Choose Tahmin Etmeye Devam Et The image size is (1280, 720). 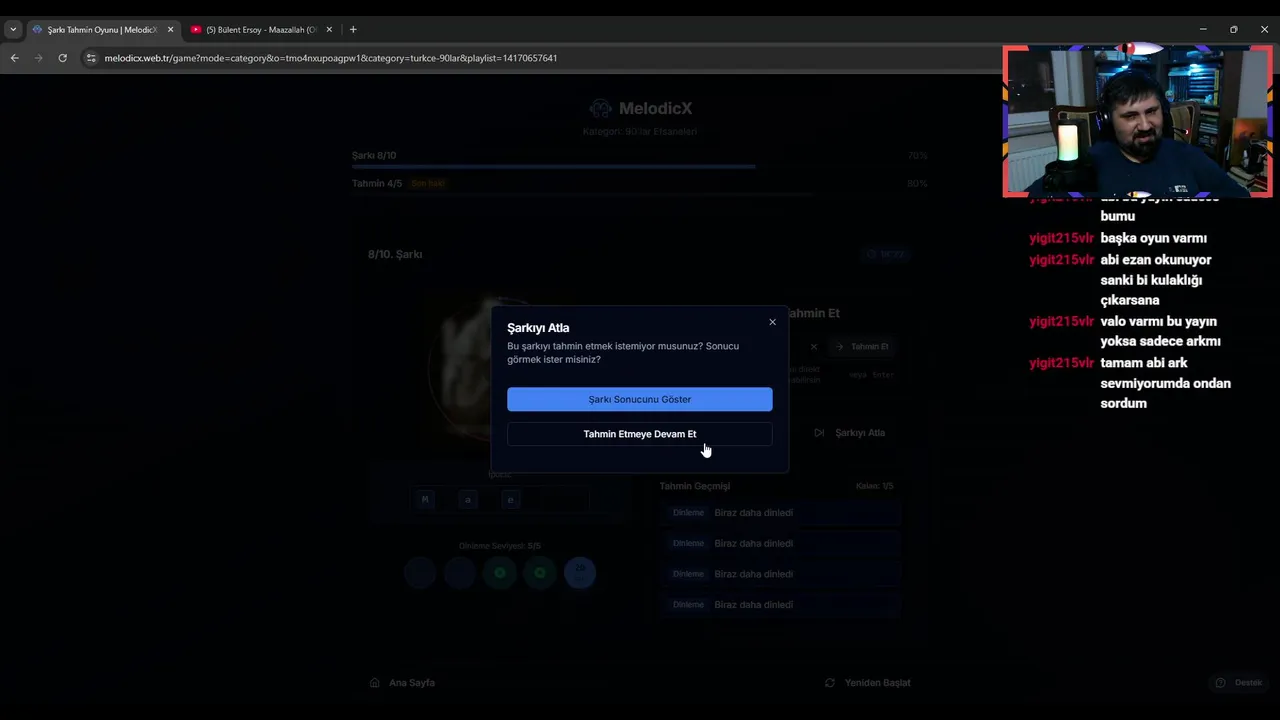(640, 434)
